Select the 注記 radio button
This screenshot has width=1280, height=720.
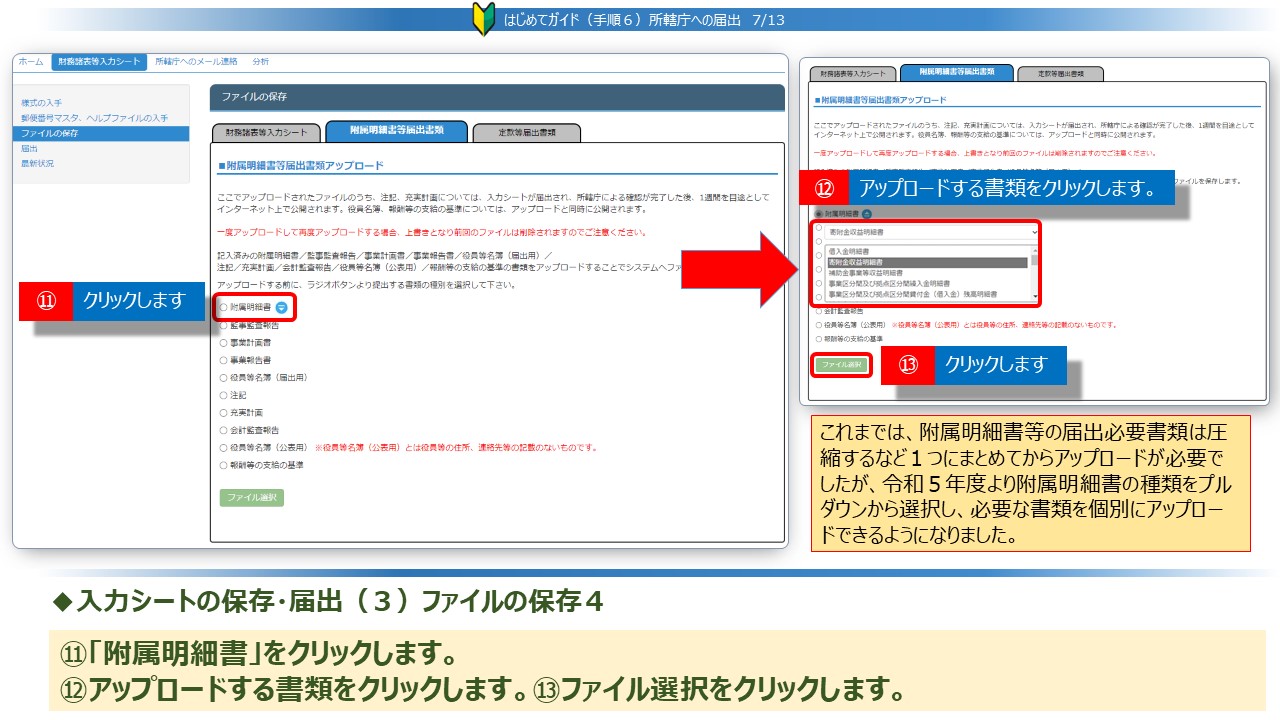pyautogui.click(x=223, y=395)
